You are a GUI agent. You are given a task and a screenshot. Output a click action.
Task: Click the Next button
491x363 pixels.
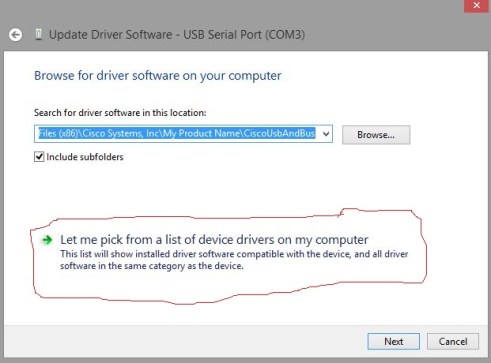pos(394,341)
